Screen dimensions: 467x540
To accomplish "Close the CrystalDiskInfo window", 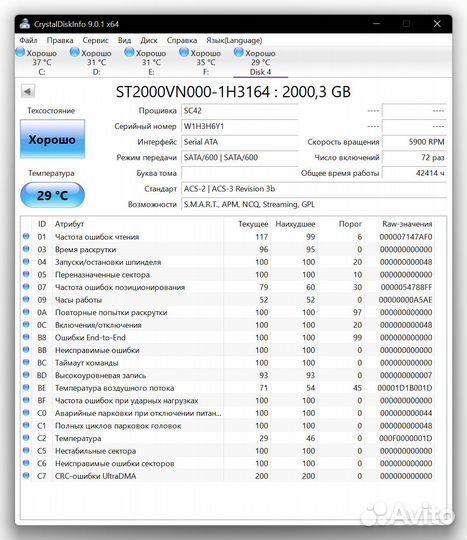I will pos(437,24).
